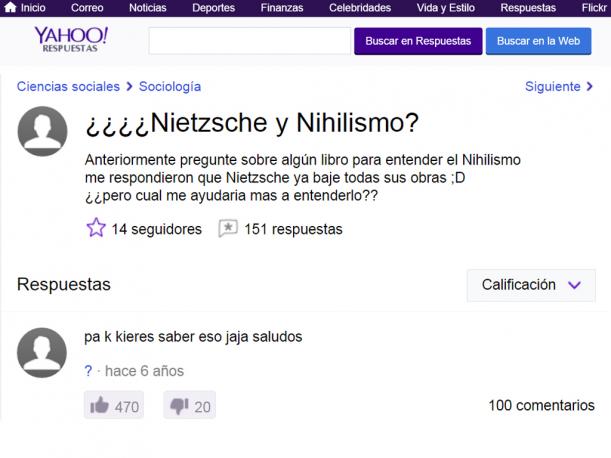Viewport: 611px width, 458px height.
Task: Click the answers speech-bubble icon beside 151 respuestas
Action: (x=228, y=228)
